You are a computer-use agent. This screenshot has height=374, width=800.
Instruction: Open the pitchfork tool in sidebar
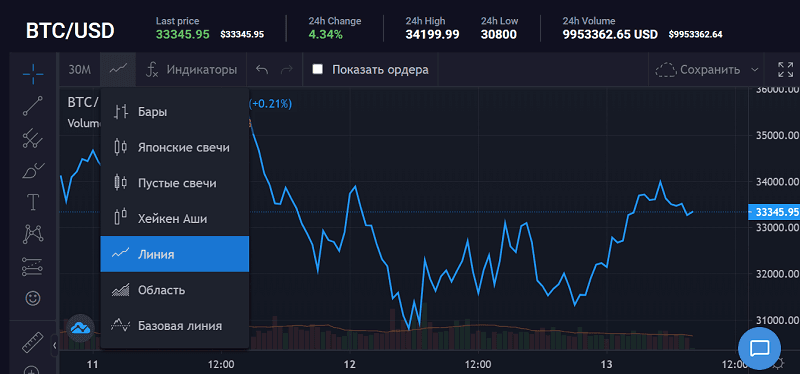click(x=33, y=138)
